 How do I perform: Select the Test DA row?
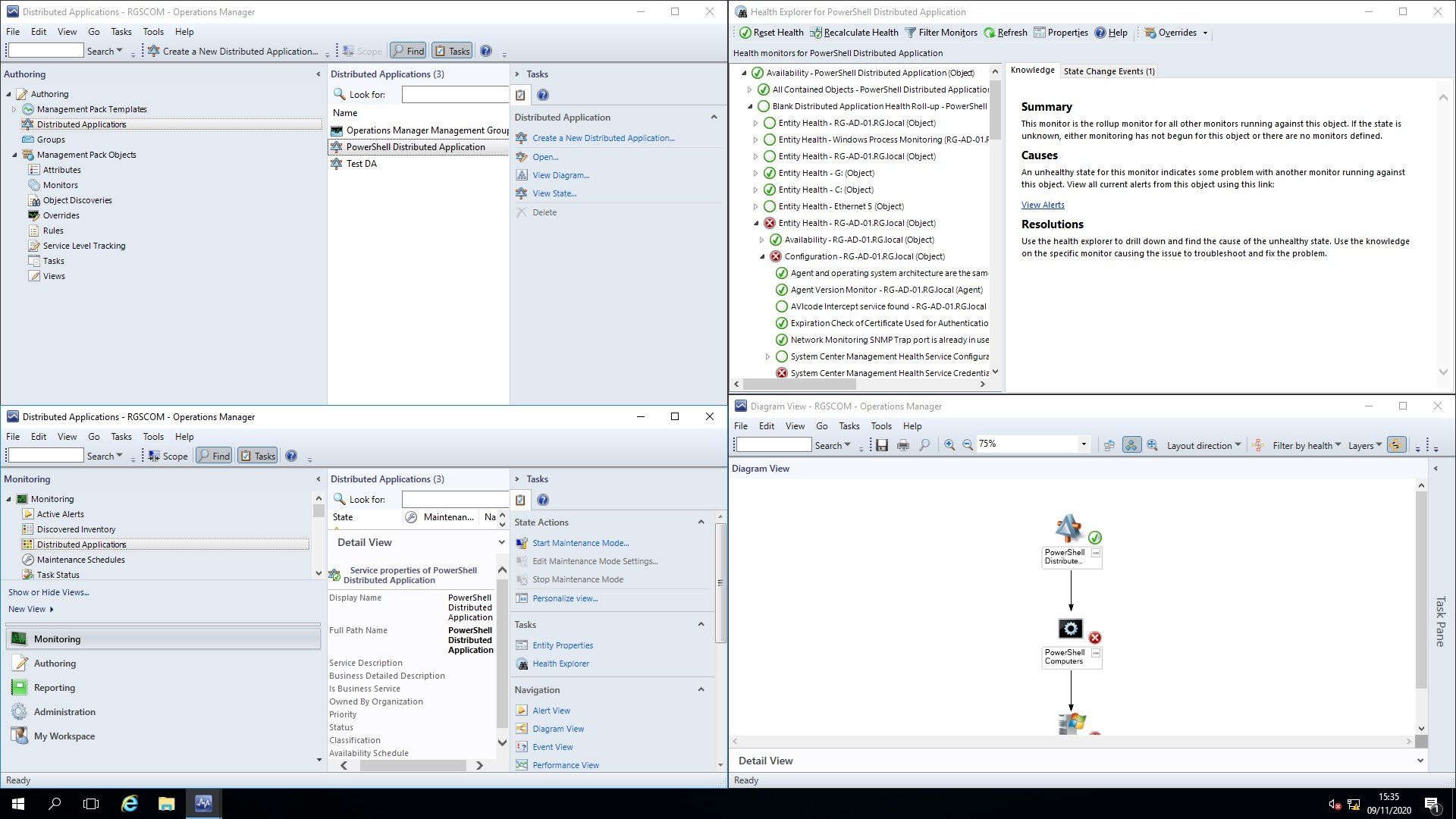pos(417,164)
